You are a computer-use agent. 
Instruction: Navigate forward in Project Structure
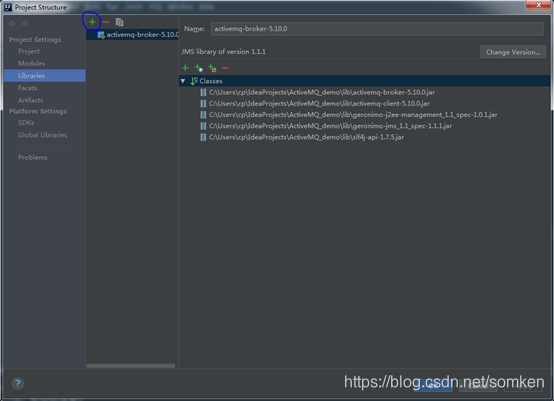pyautogui.click(x=25, y=24)
